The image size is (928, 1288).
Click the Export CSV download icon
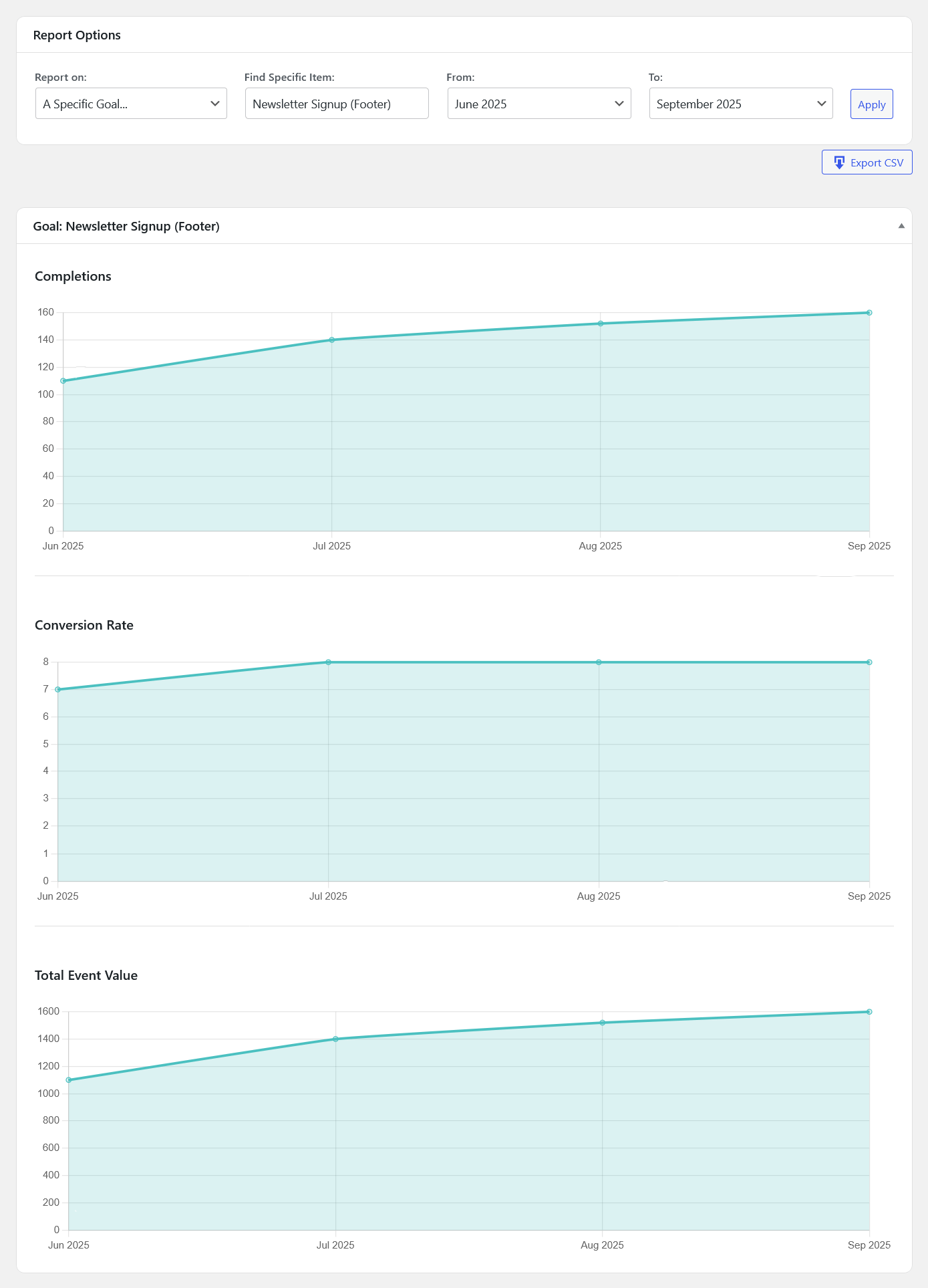point(839,162)
